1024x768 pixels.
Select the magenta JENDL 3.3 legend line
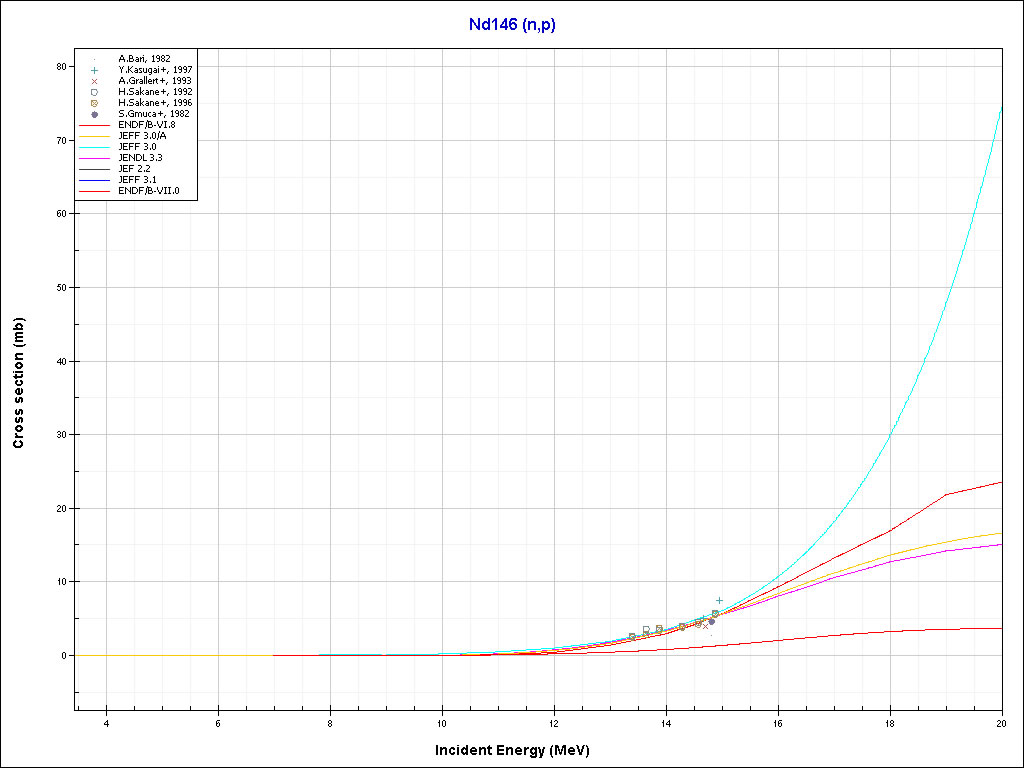[x=94, y=158]
